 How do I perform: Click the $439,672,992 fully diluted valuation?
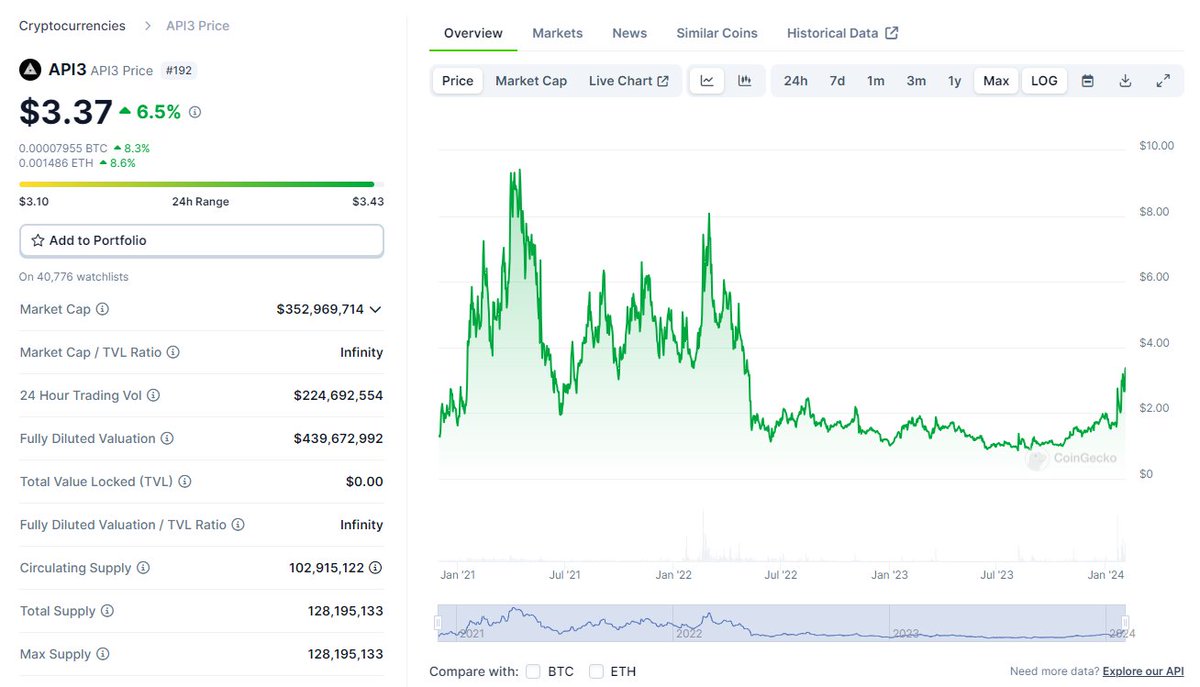click(338, 439)
